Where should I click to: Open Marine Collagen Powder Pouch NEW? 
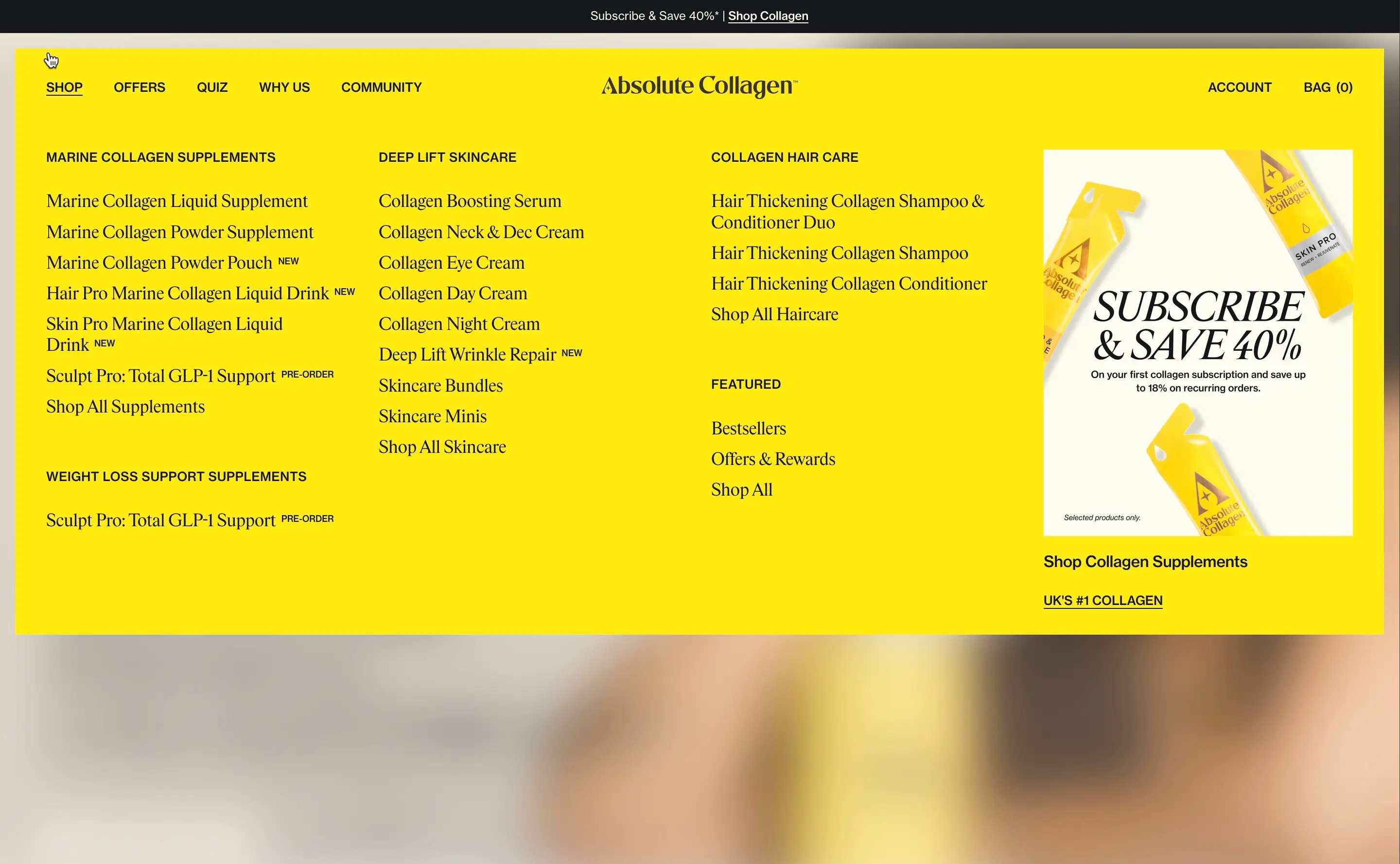pos(173,263)
